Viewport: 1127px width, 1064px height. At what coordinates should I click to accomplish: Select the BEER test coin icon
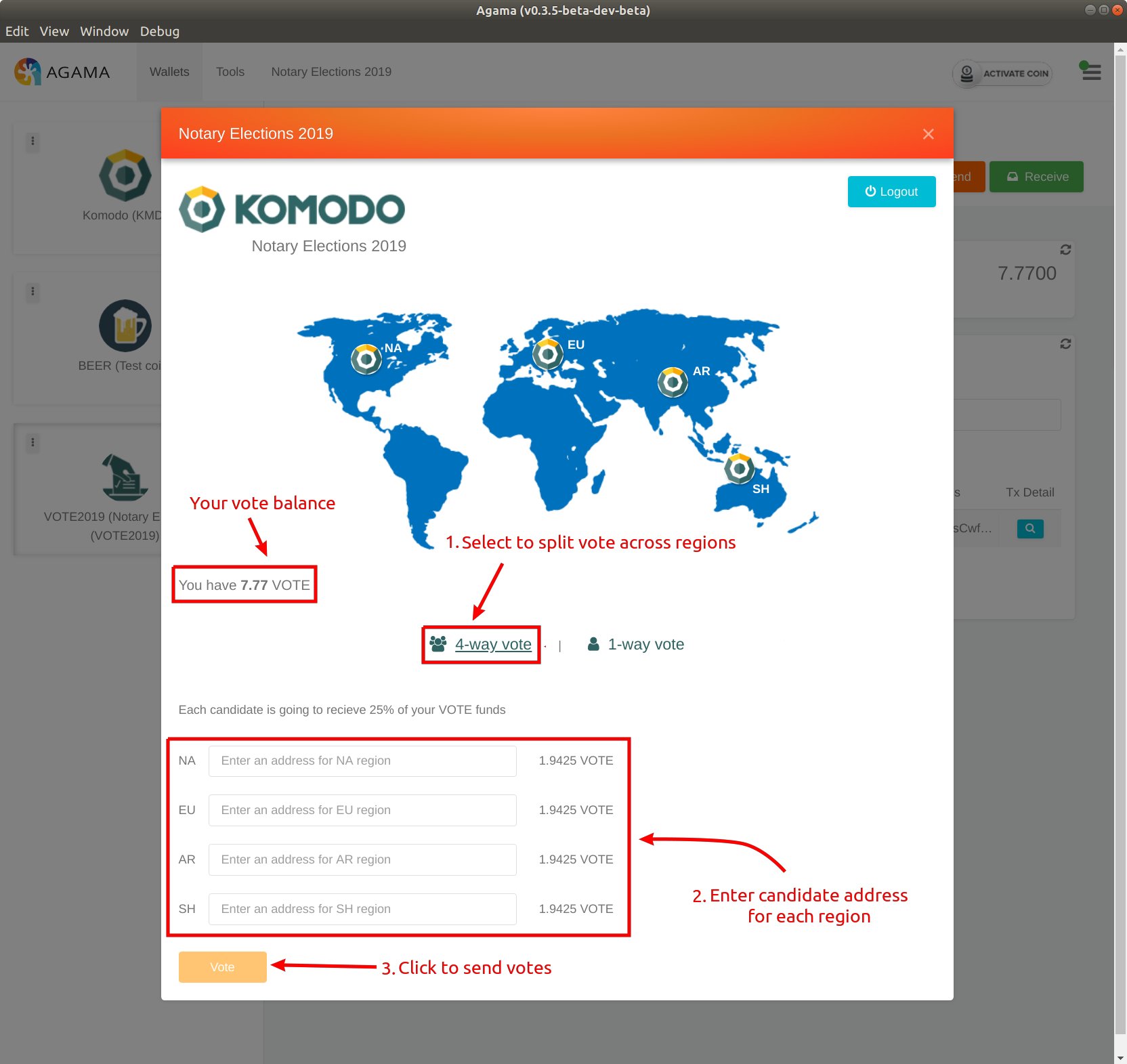click(x=125, y=326)
